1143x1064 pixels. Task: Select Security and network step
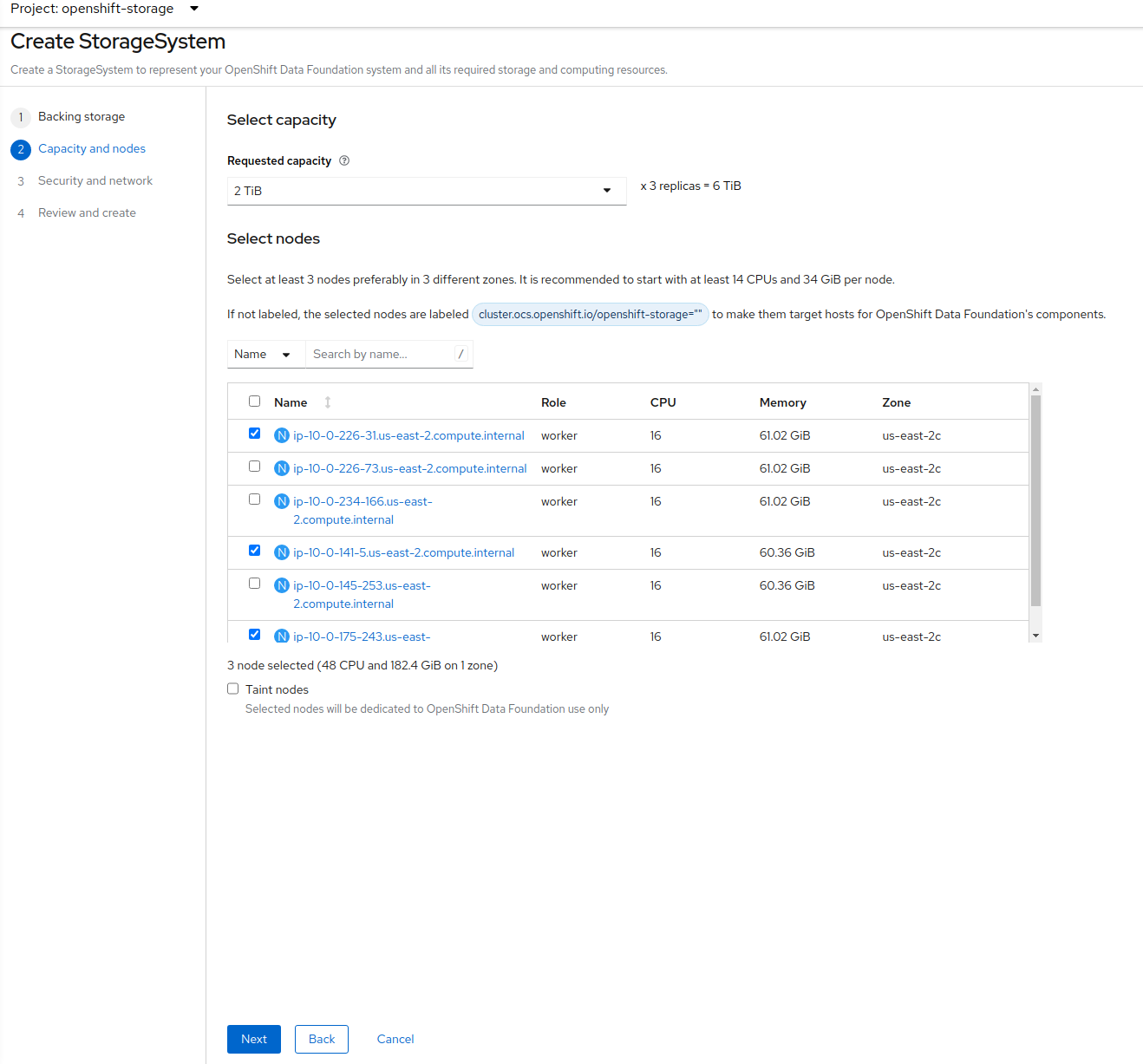point(95,180)
